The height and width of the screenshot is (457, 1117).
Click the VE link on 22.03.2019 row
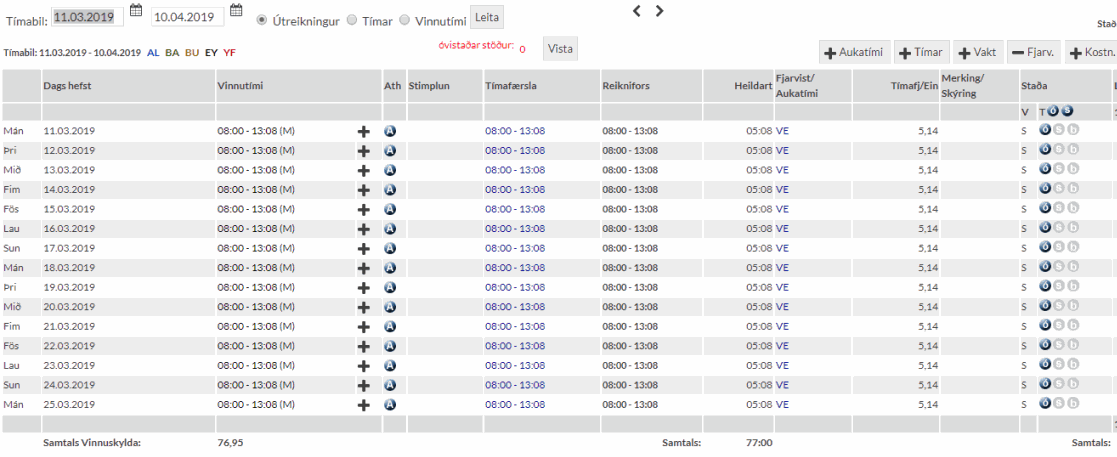[x=782, y=346]
